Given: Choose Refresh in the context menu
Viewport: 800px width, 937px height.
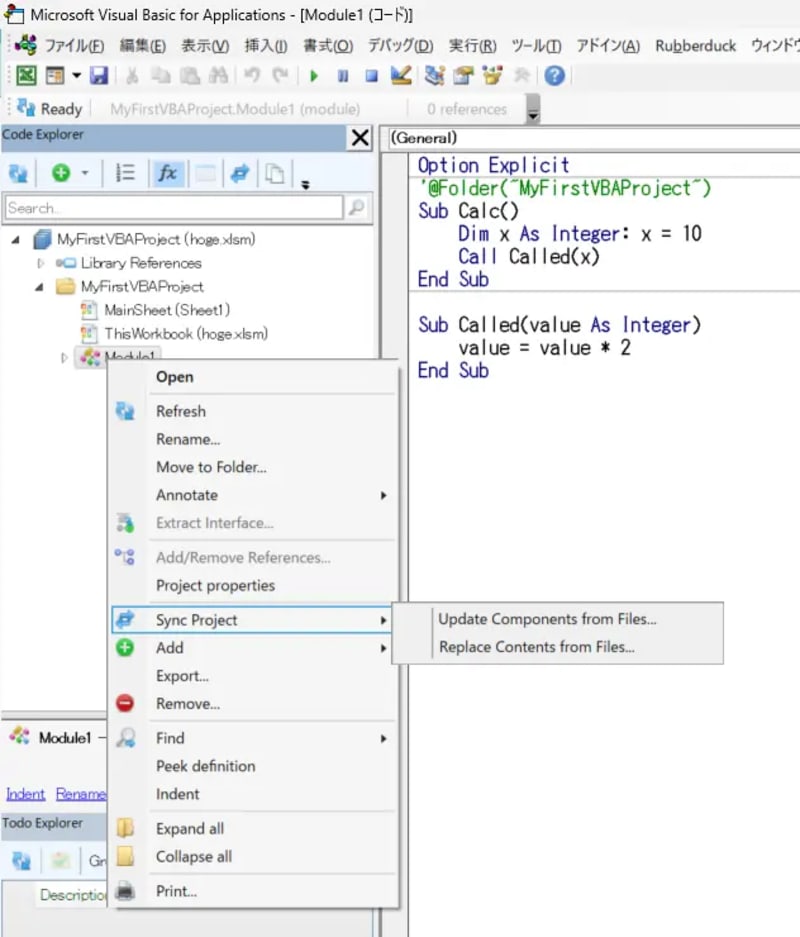Looking at the screenshot, I should coord(253,412).
